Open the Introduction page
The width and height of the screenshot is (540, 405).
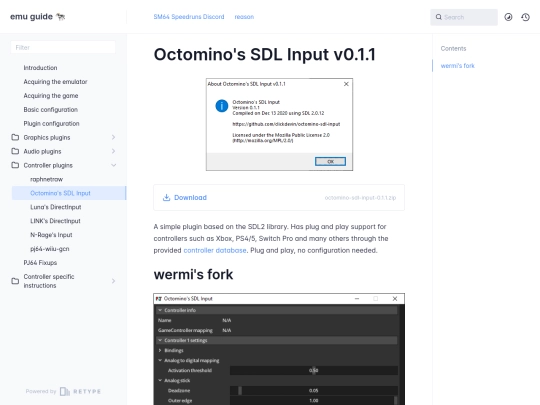(x=40, y=68)
